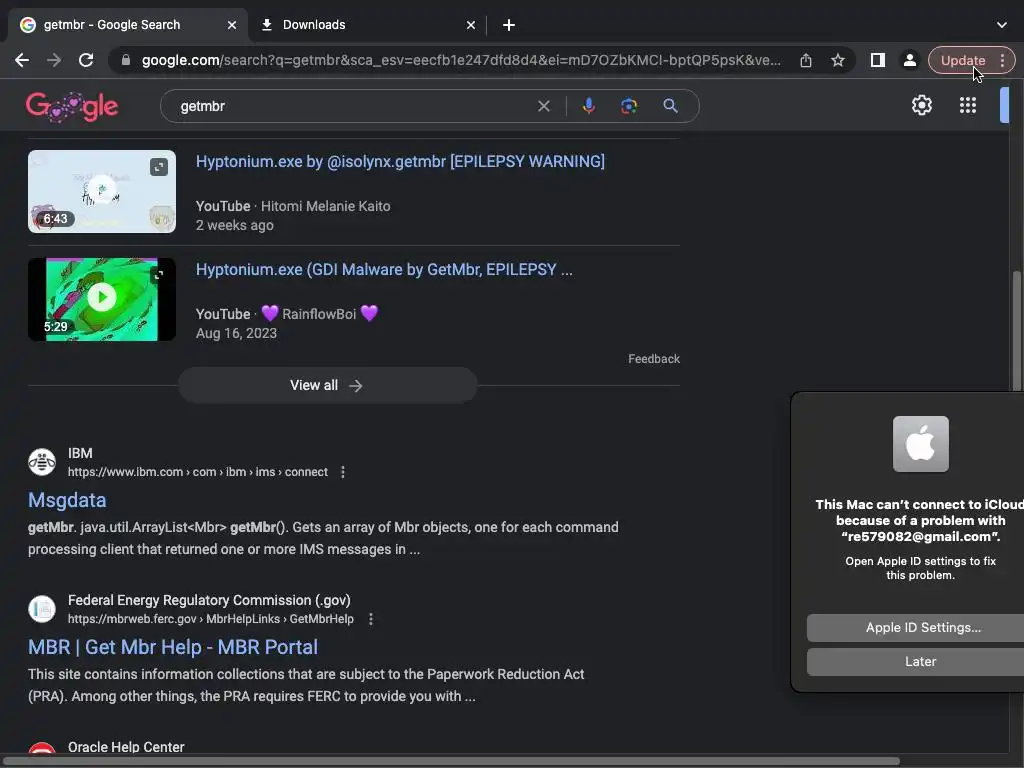Close the Downloads tab
Viewport: 1024px width, 768px height.
click(x=471, y=25)
